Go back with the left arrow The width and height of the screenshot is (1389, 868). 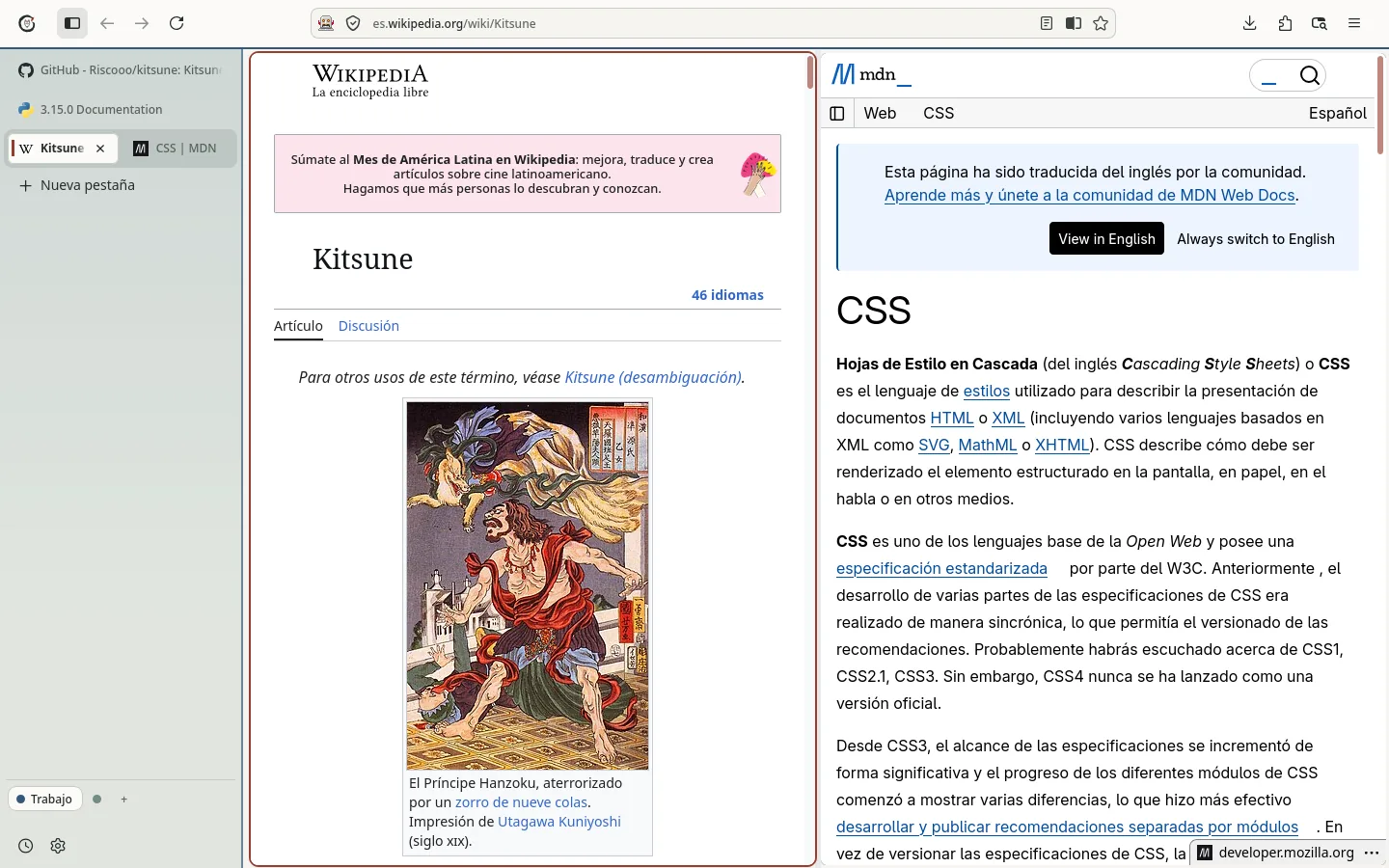pyautogui.click(x=107, y=23)
